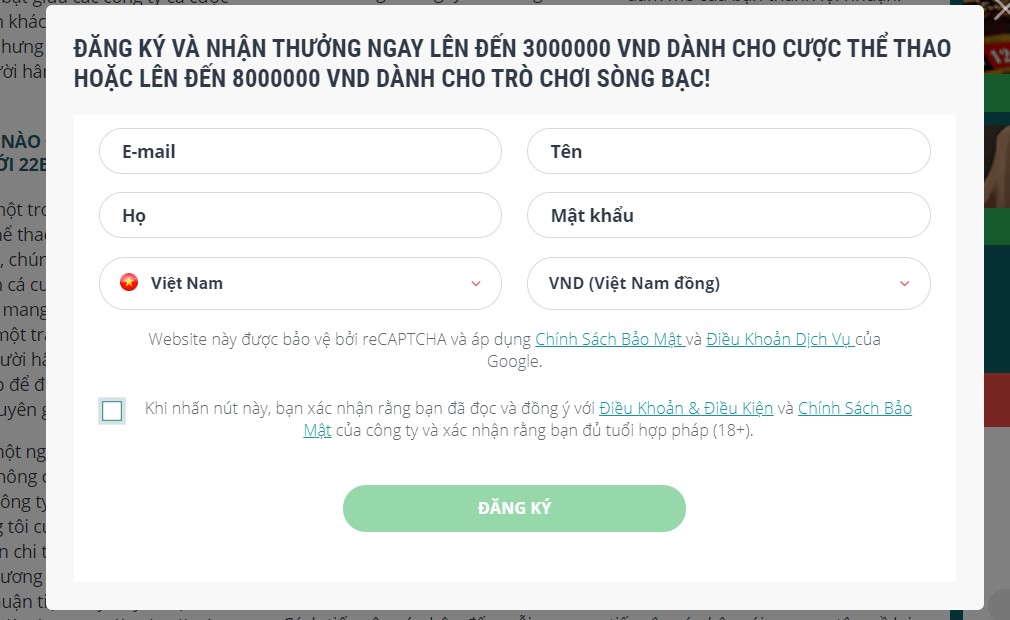1010x620 pixels.
Task: Click into the Tên input field
Action: click(x=728, y=152)
